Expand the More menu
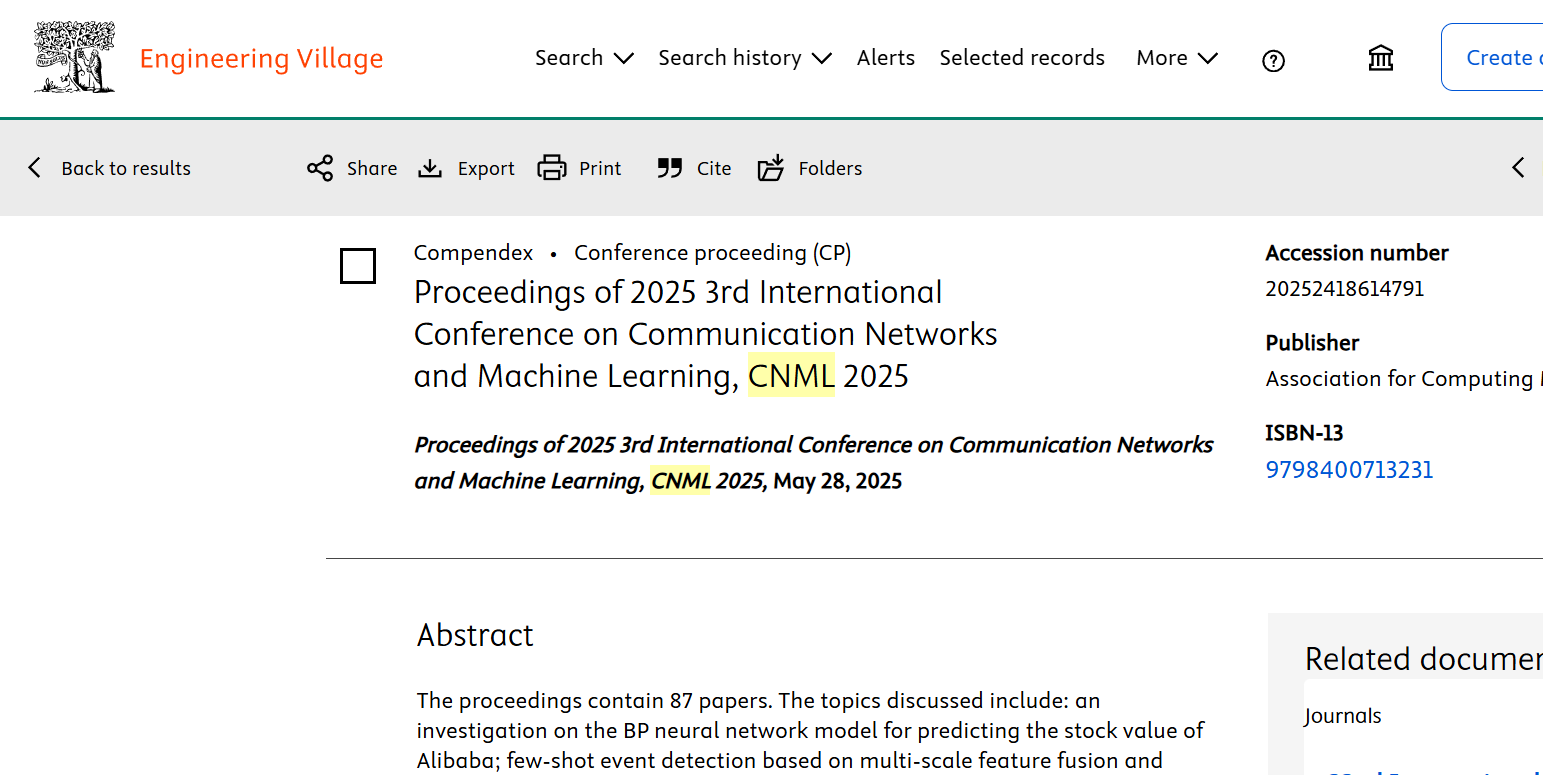This screenshot has height=775, width=1543. click(x=1177, y=58)
